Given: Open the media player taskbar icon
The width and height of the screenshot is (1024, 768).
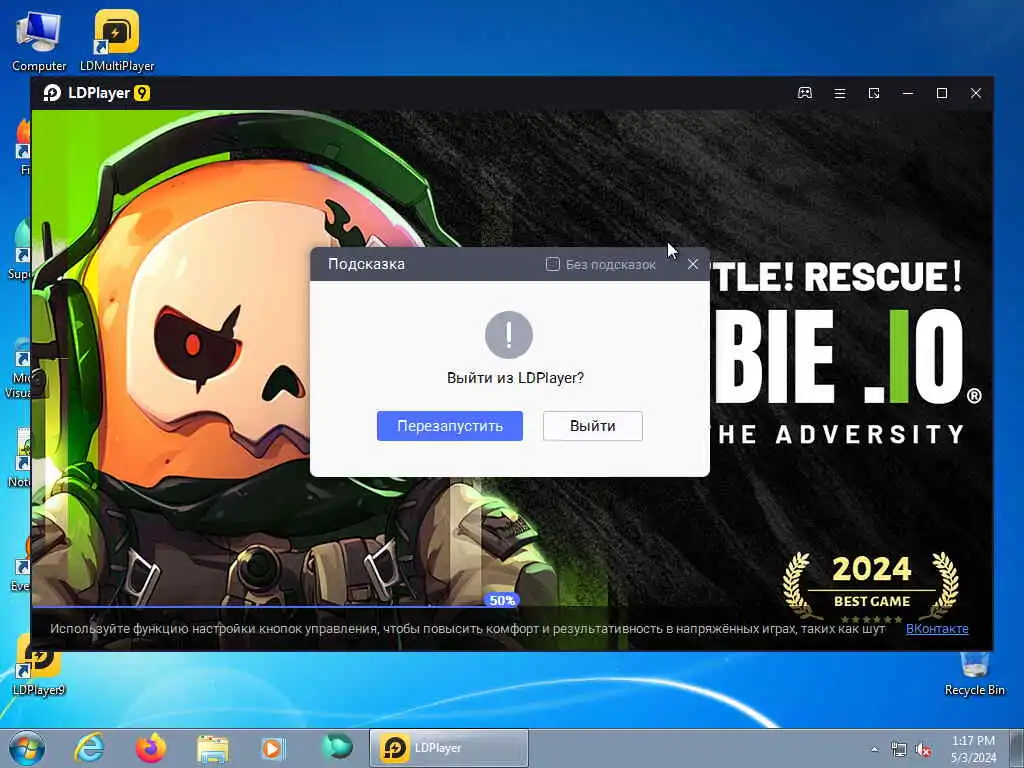Looking at the screenshot, I should pyautogui.click(x=272, y=748).
